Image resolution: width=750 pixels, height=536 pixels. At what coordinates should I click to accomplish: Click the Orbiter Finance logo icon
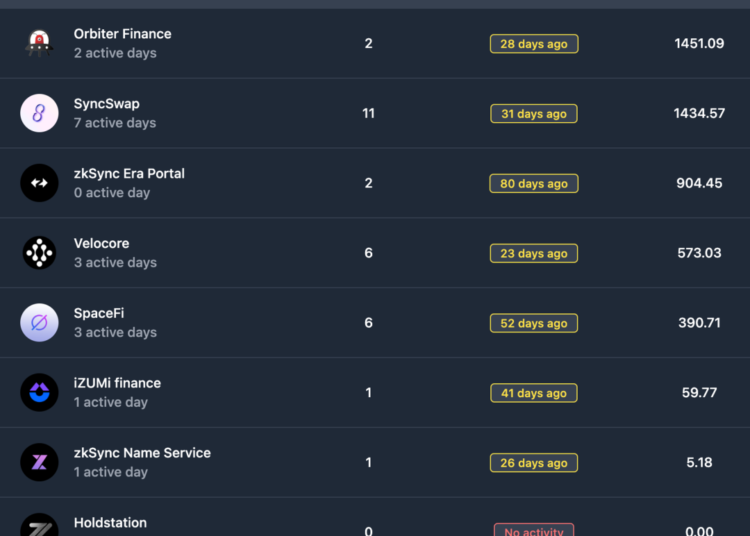[x=40, y=43]
